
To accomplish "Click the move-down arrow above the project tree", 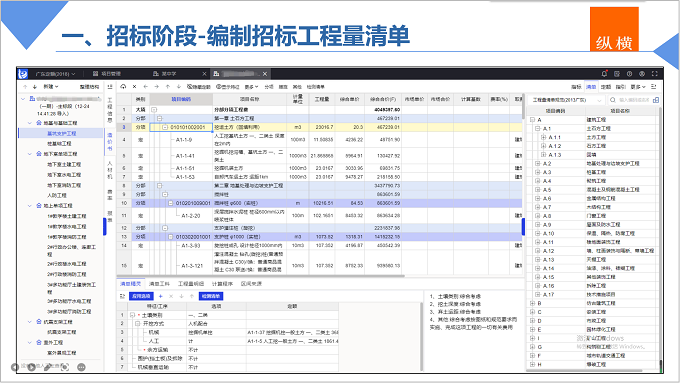I will pos(35,87).
